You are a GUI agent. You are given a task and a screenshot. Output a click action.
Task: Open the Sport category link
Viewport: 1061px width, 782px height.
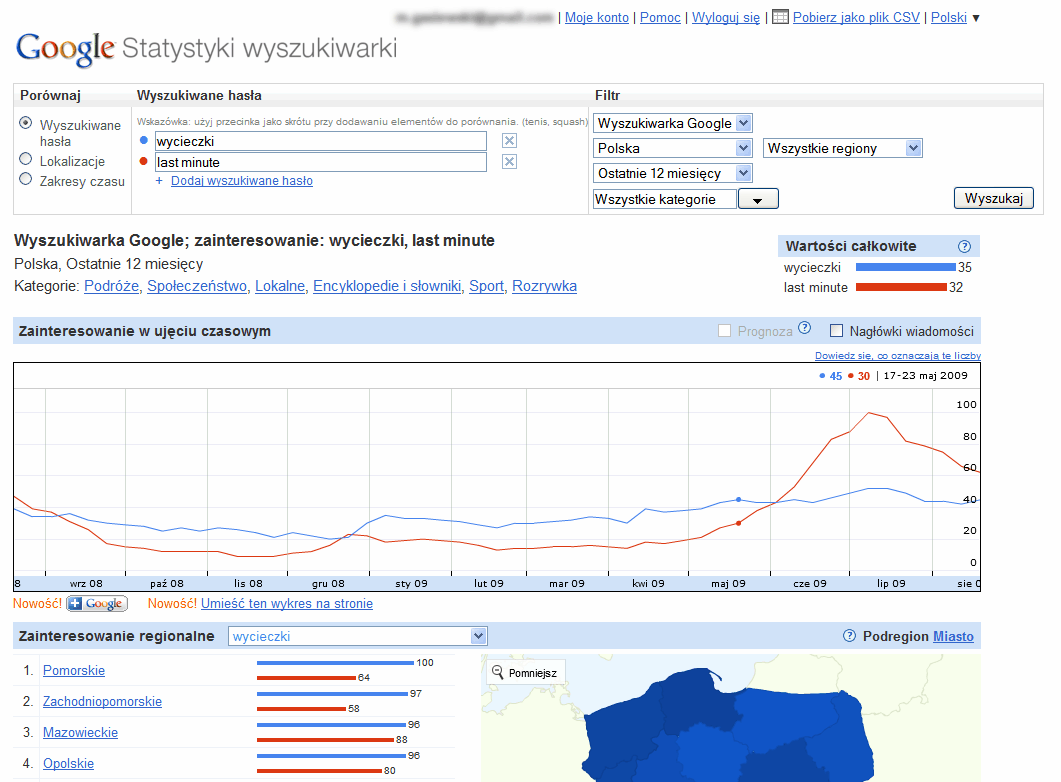[487, 286]
